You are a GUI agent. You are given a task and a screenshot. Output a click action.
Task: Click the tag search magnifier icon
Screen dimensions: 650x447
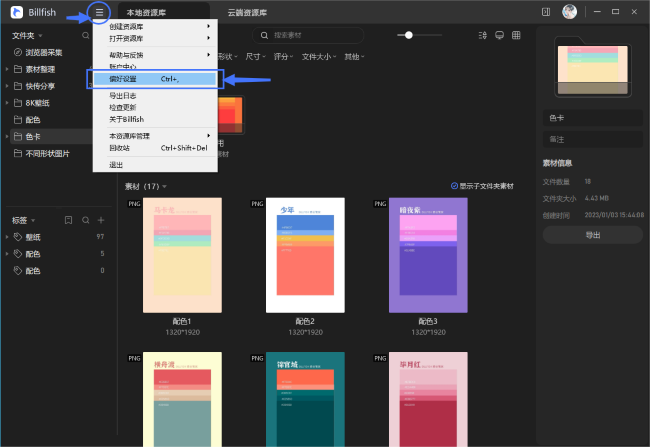tap(85, 219)
